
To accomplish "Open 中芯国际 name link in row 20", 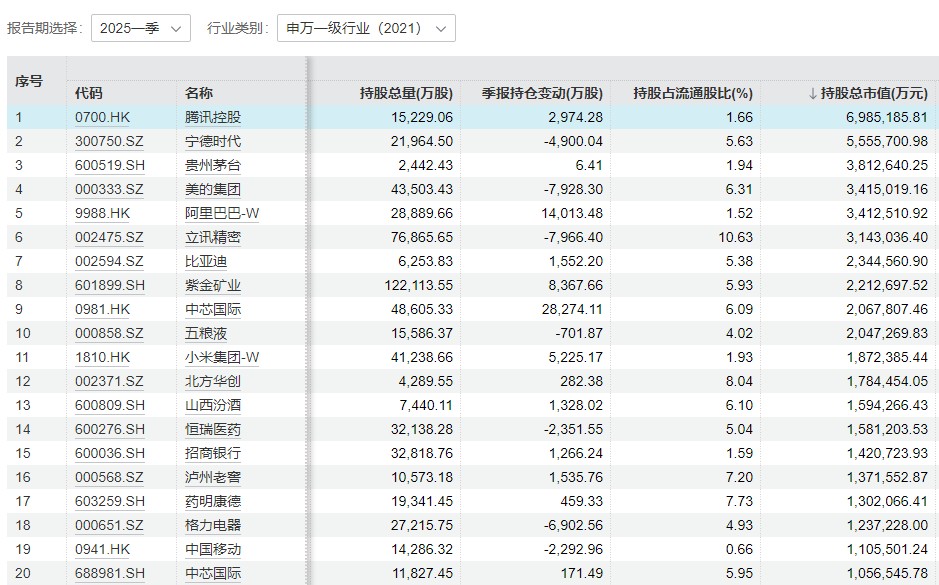I will tap(213, 572).
